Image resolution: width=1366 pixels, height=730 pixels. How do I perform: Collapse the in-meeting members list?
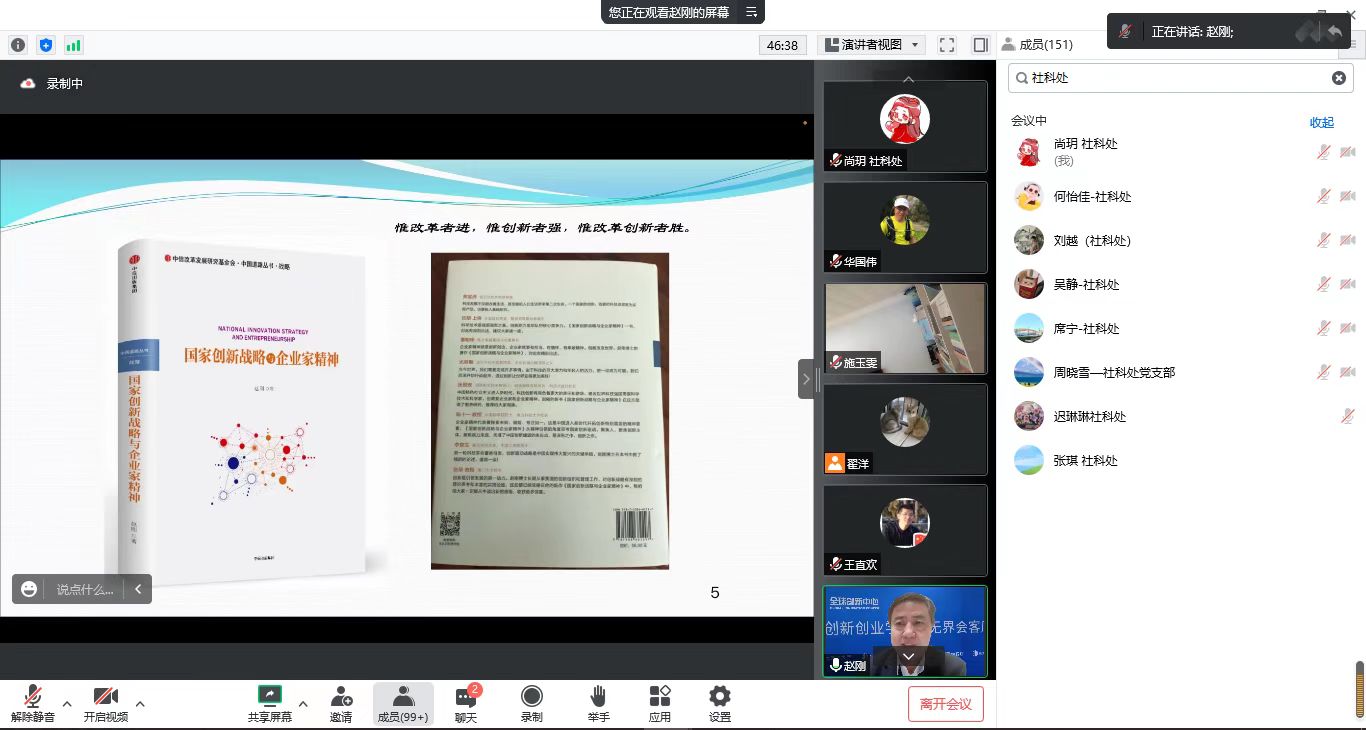(1321, 122)
